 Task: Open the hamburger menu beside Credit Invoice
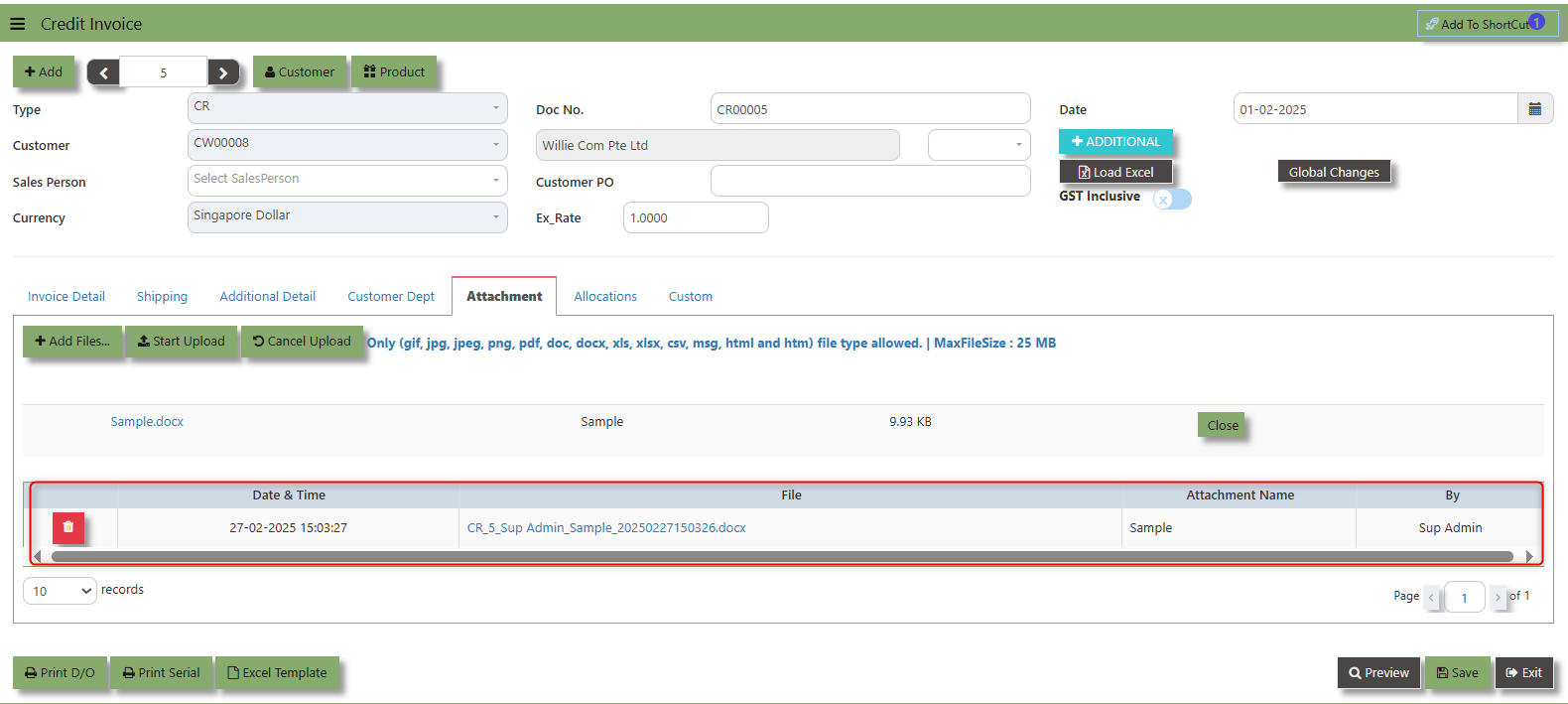point(18,24)
